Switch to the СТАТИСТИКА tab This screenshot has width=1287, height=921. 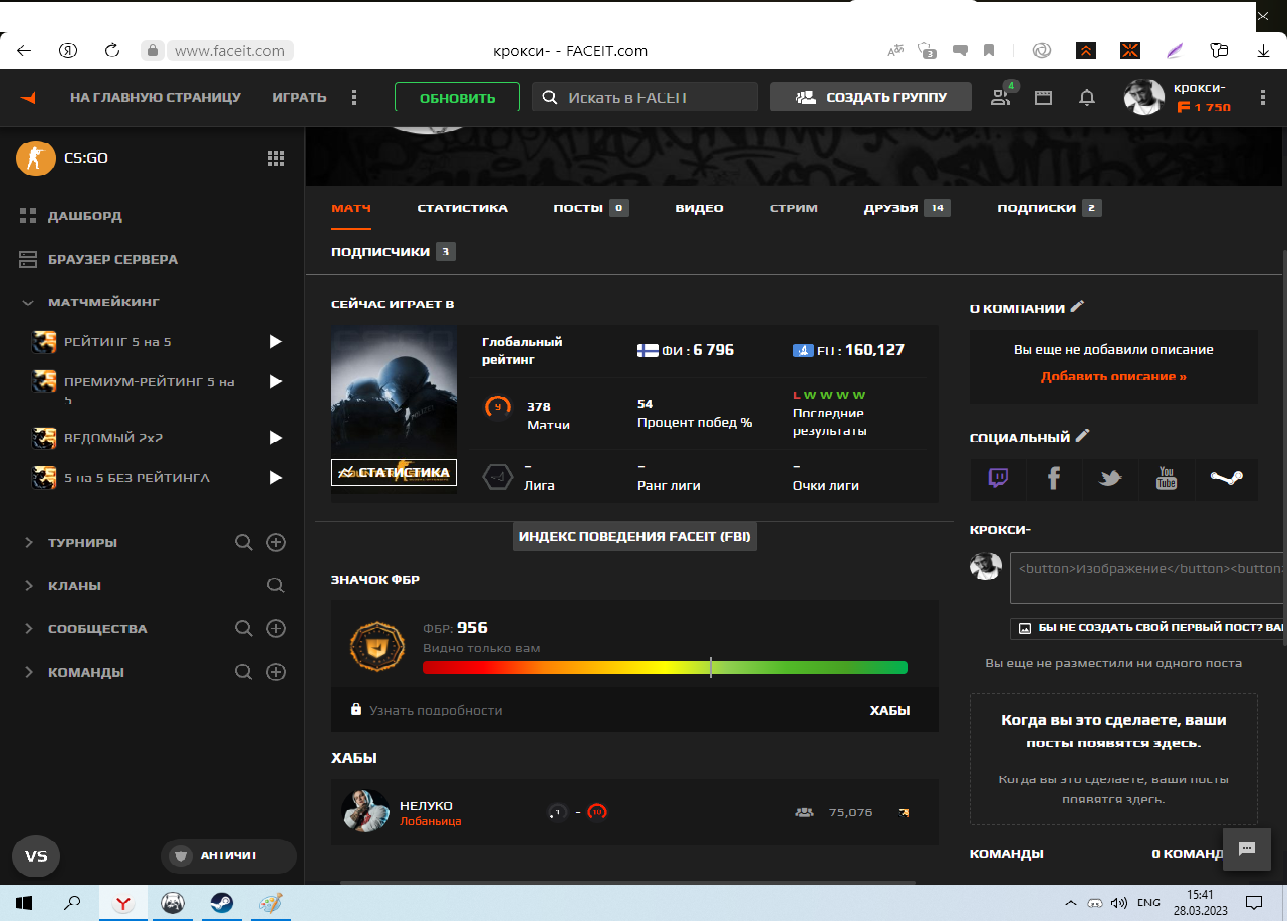(462, 208)
